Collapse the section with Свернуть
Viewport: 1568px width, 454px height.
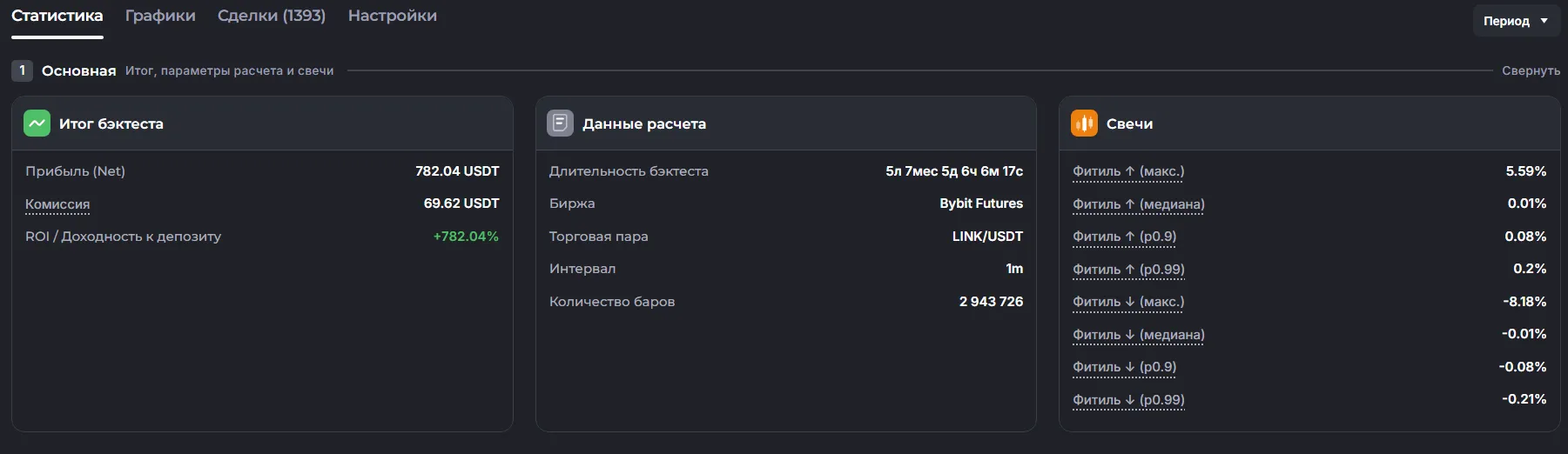coord(1531,70)
